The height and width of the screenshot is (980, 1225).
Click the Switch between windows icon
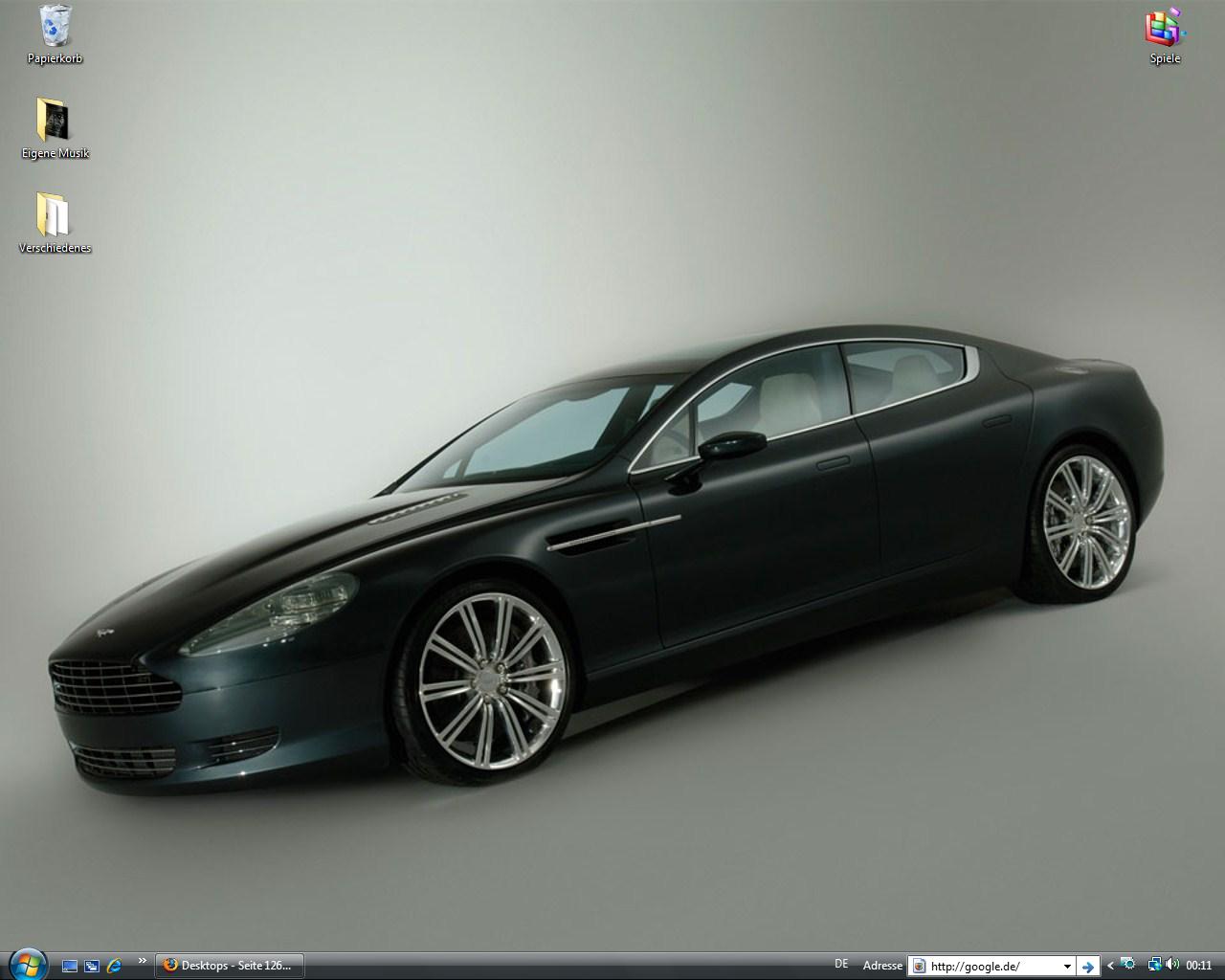[92, 966]
